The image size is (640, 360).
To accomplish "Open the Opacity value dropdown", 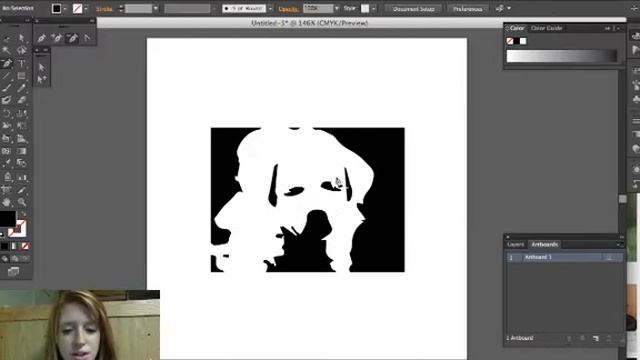I will tap(337, 9).
